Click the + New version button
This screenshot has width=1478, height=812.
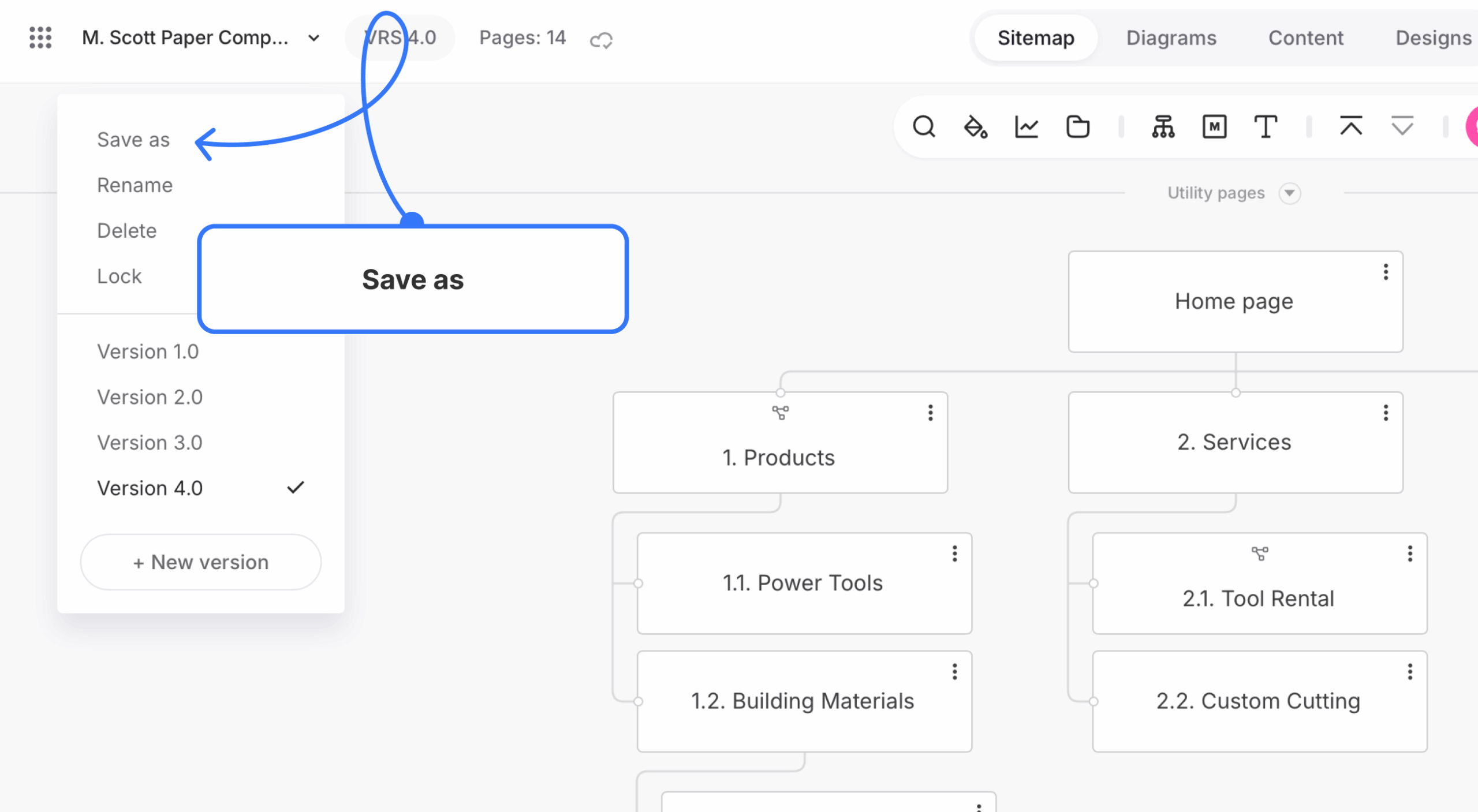[201, 562]
